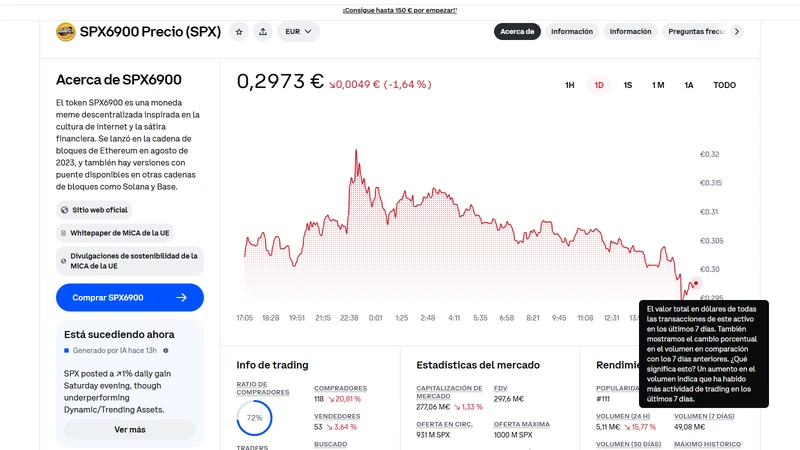This screenshot has width=800, height=450.
Task: Switch chart to 1A range
Action: click(689, 85)
